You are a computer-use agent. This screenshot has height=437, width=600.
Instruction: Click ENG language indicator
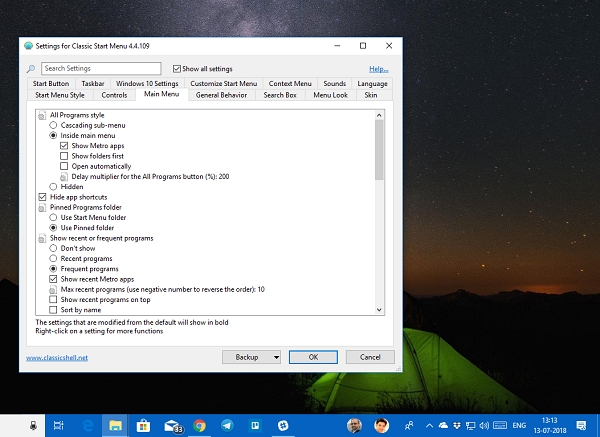click(519, 426)
